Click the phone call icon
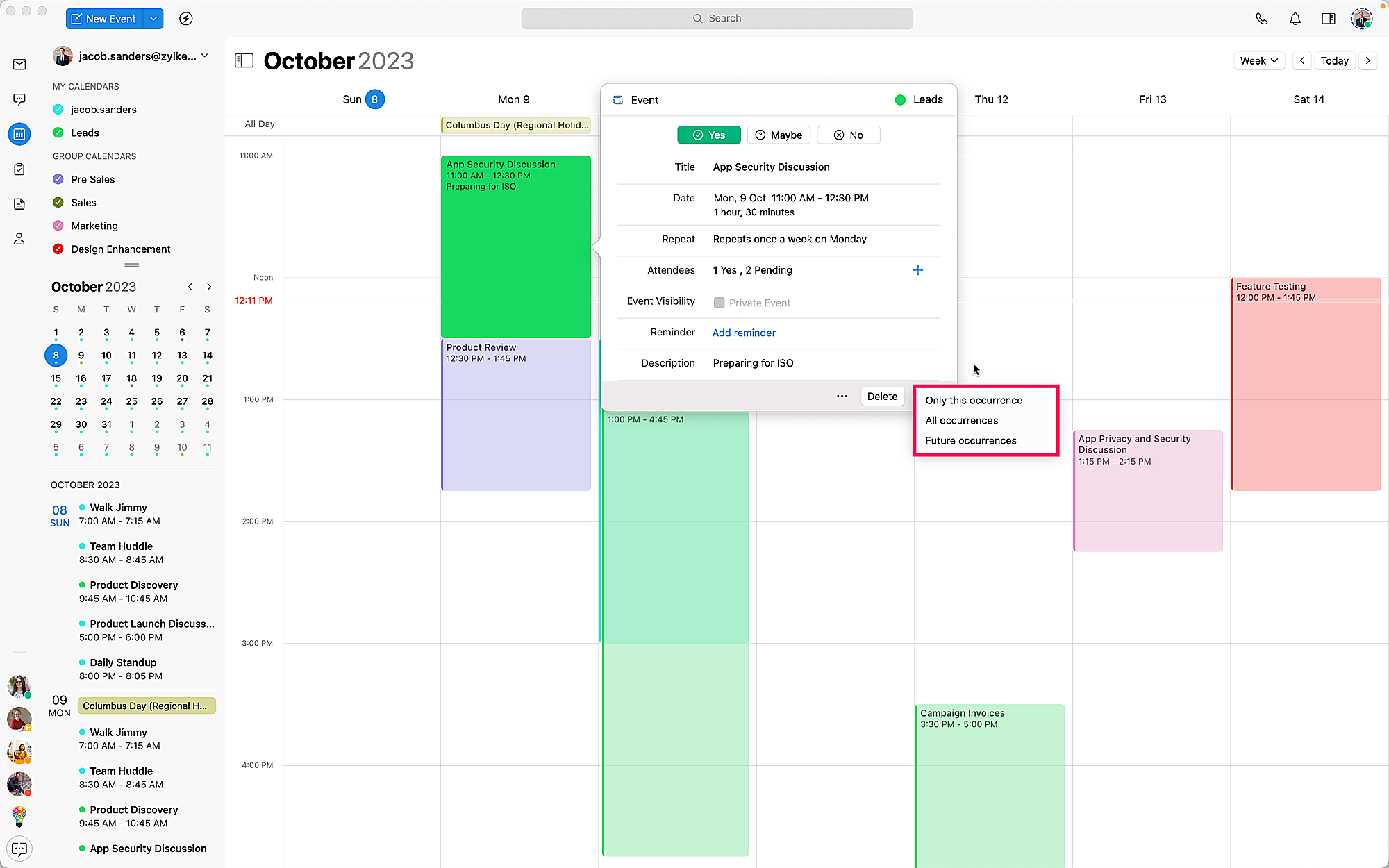Image resolution: width=1389 pixels, height=868 pixels. 1261,19
